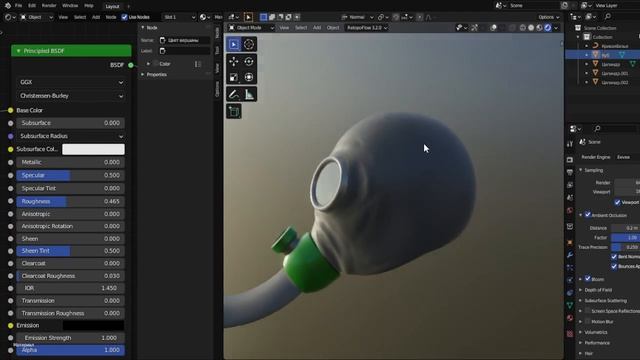Screen dimensions: 640x360
Task: Toggle the Bloom checkbox
Action: pos(588,279)
